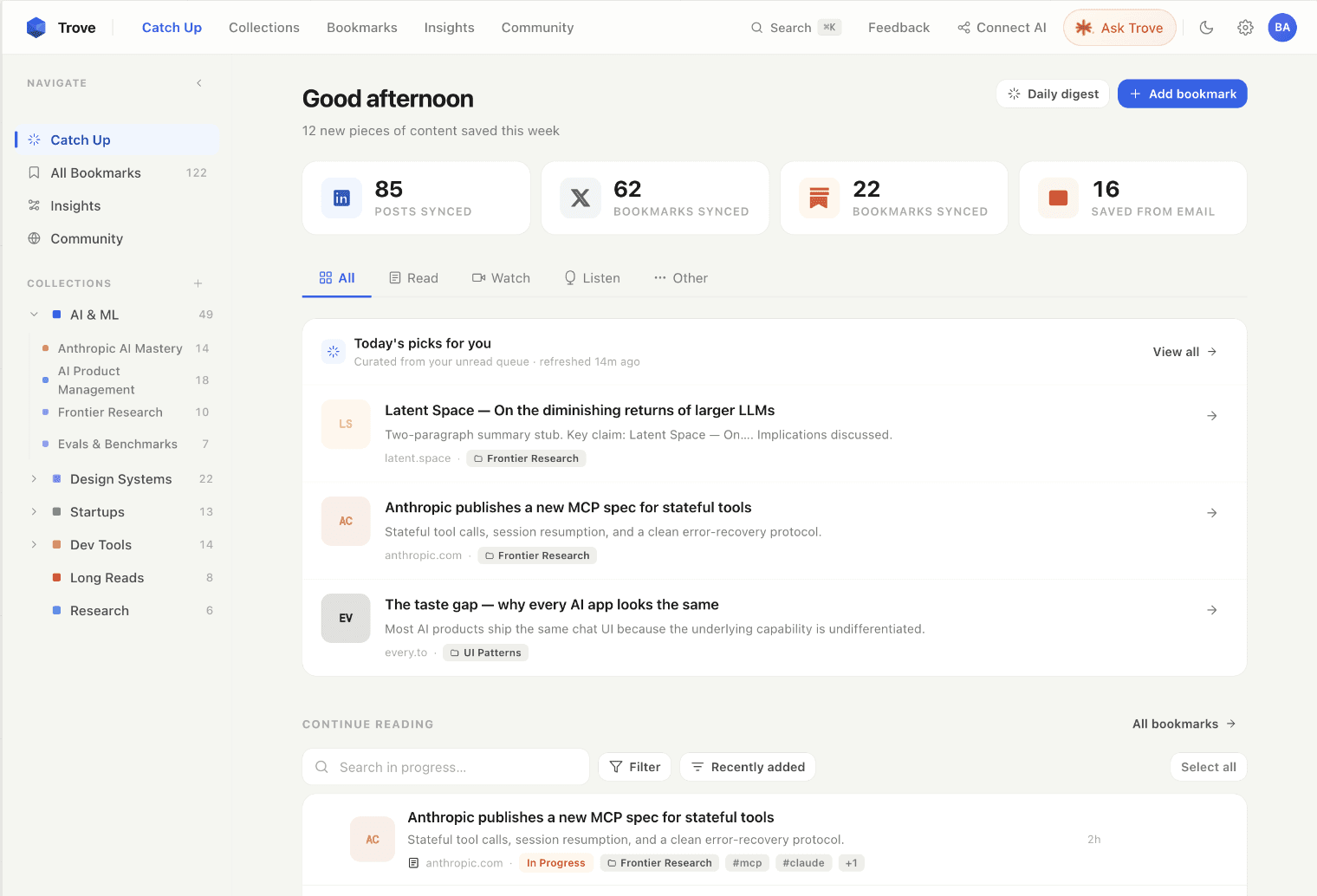Open Latent Space article arrow
1317x896 pixels.
coord(1212,416)
